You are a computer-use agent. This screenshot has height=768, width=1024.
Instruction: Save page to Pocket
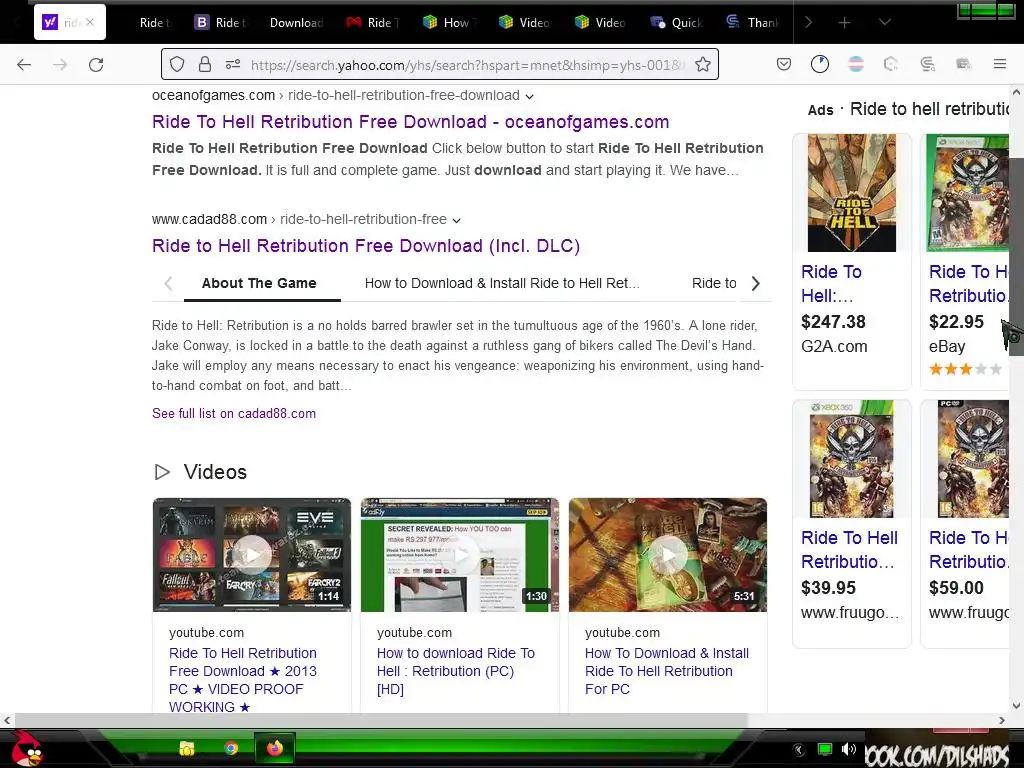click(784, 64)
